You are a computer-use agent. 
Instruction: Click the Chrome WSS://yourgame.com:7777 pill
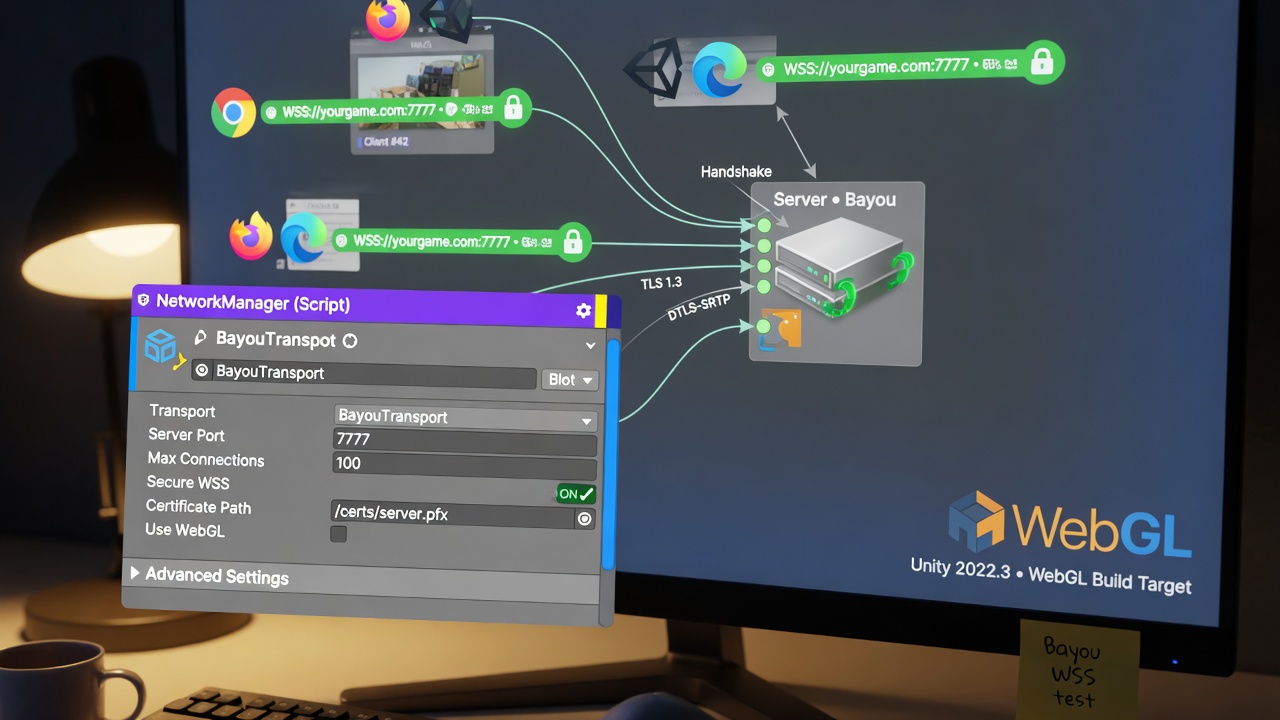coord(395,110)
